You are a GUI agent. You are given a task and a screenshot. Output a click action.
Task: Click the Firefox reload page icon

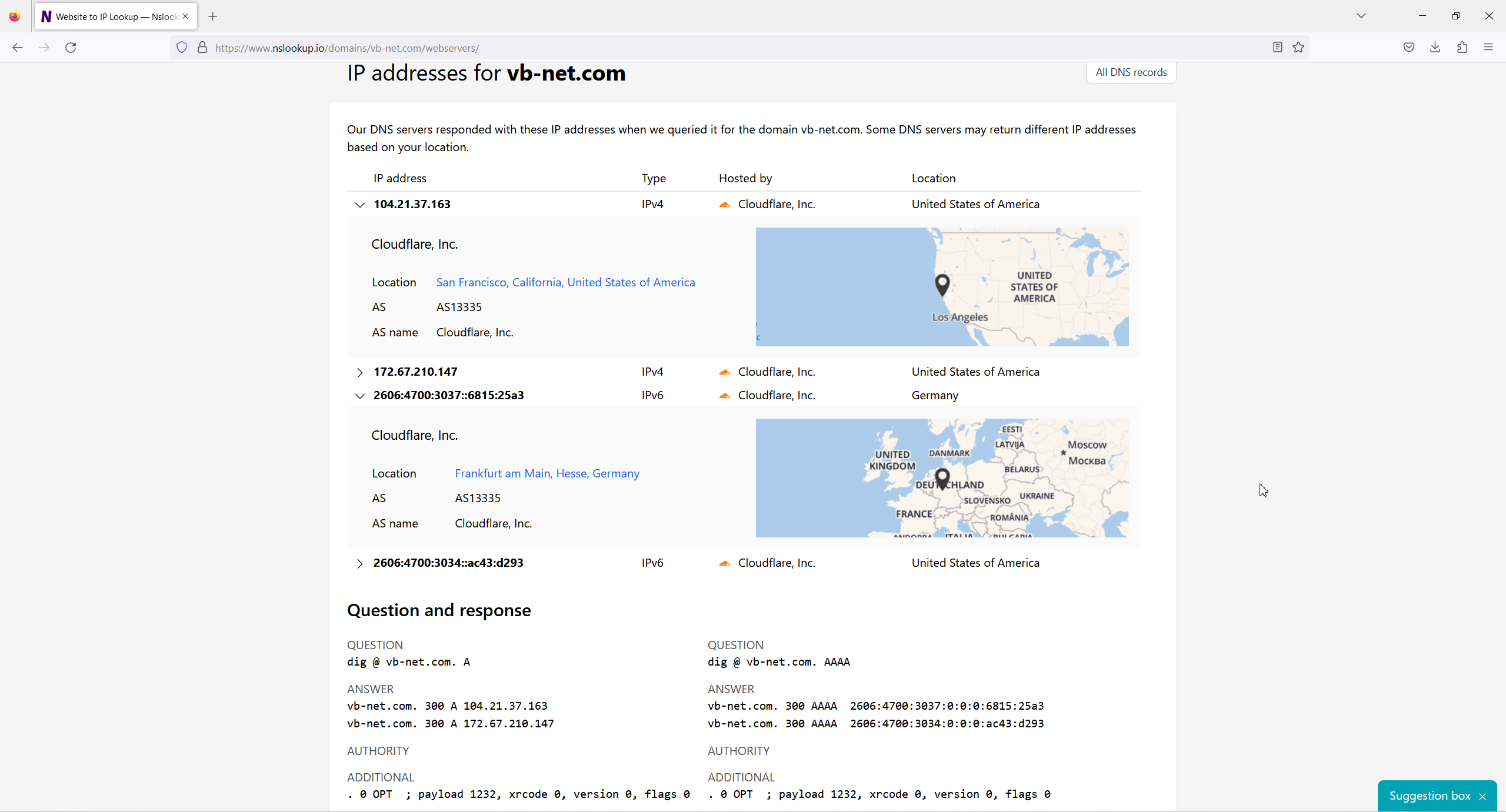71,48
